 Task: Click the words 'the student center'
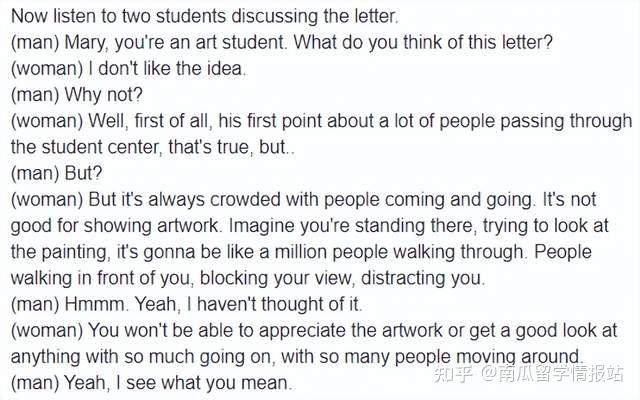coord(85,147)
